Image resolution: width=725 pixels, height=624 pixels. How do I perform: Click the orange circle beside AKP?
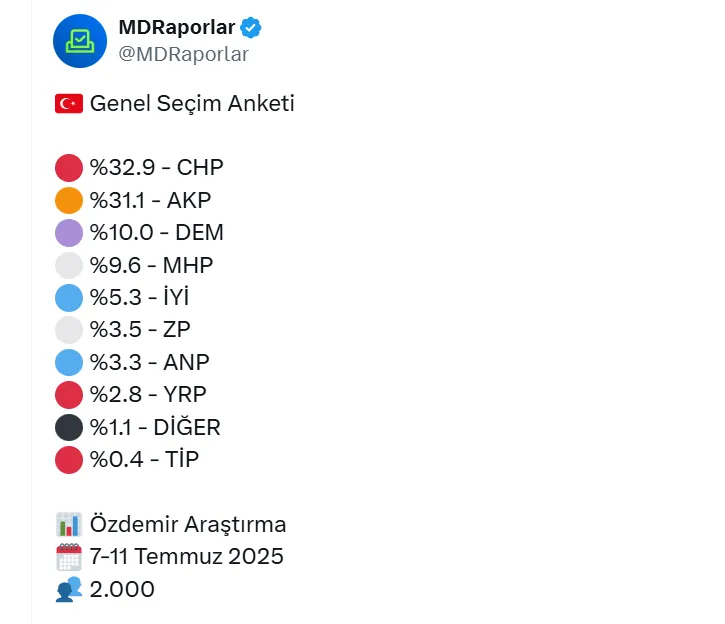pos(69,200)
